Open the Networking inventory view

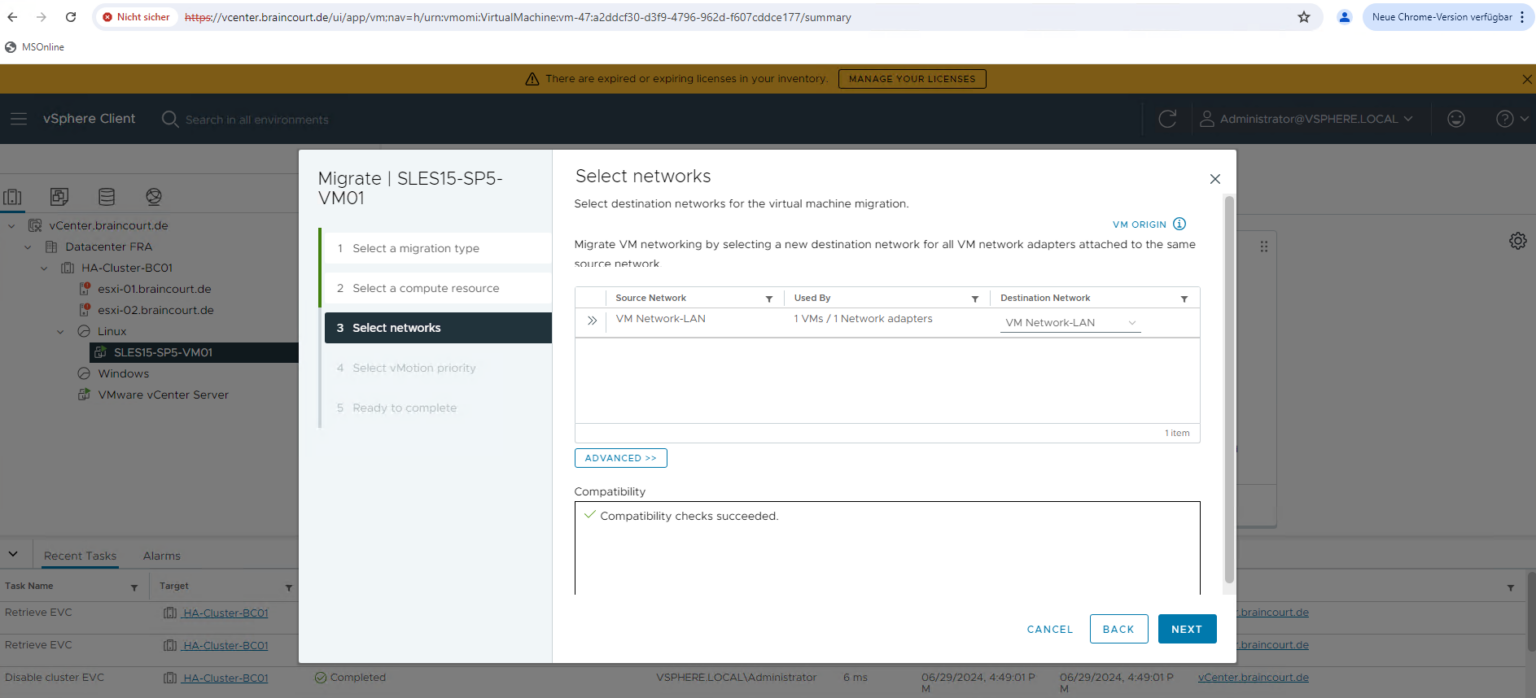pyautogui.click(x=152, y=196)
